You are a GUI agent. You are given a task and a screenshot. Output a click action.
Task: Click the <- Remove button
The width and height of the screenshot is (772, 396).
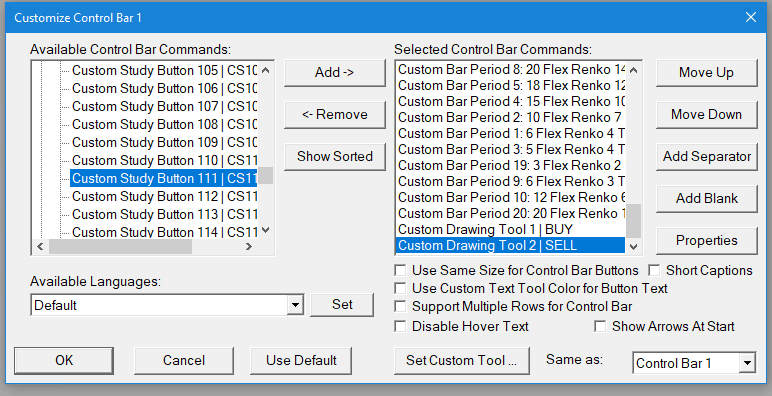pyautogui.click(x=335, y=115)
